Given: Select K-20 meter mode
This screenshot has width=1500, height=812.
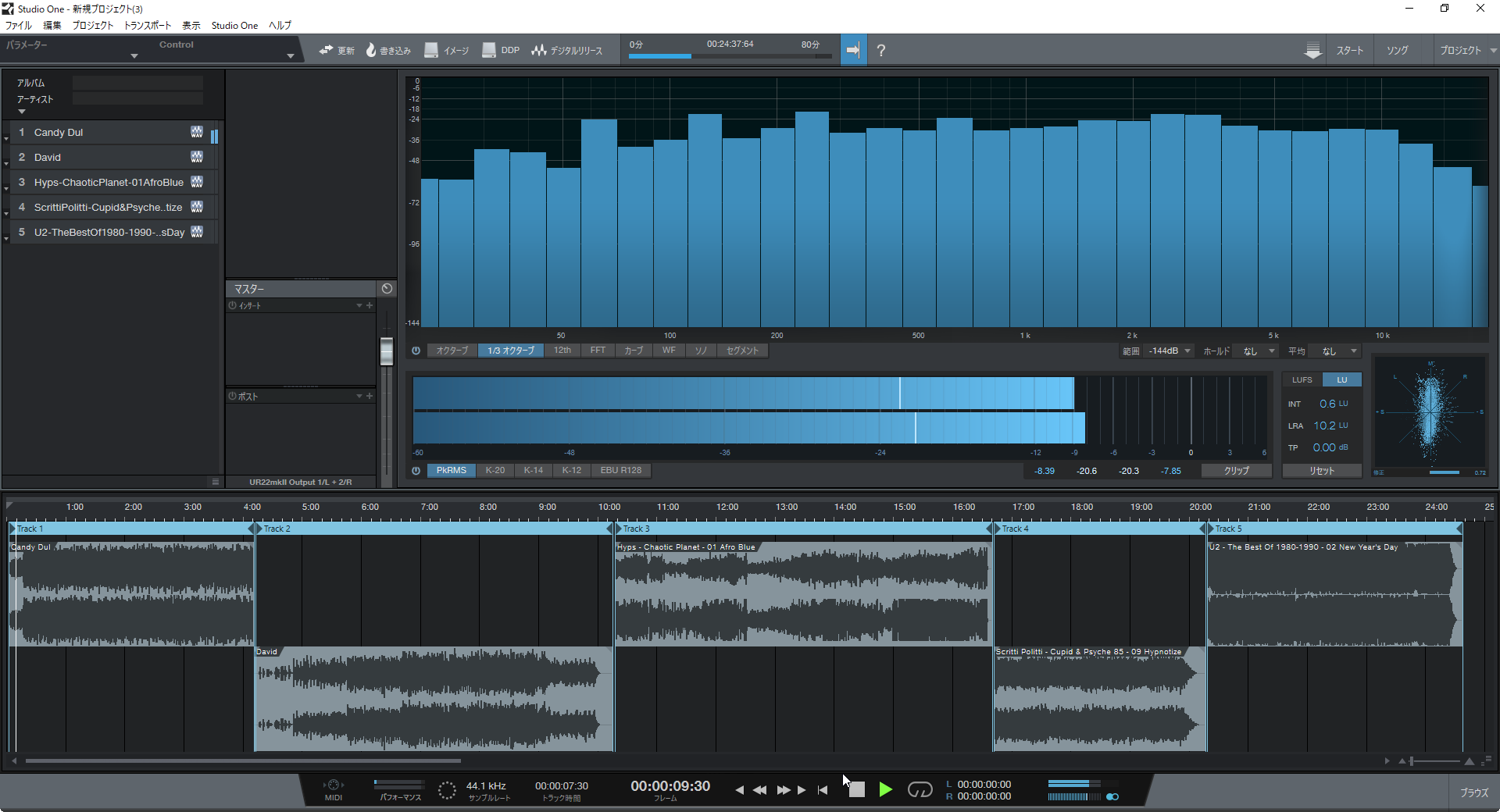Looking at the screenshot, I should 495,471.
